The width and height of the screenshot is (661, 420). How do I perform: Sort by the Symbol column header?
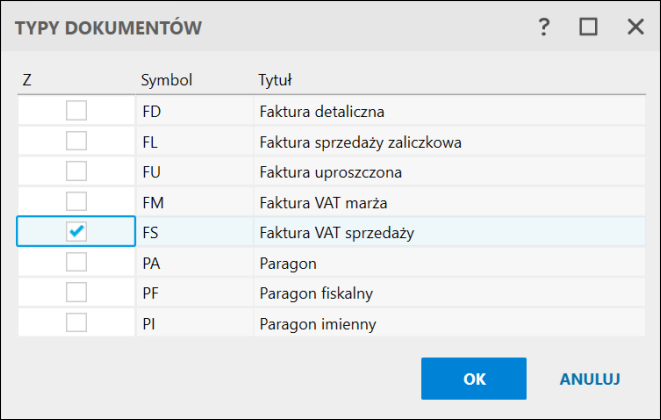click(166, 79)
